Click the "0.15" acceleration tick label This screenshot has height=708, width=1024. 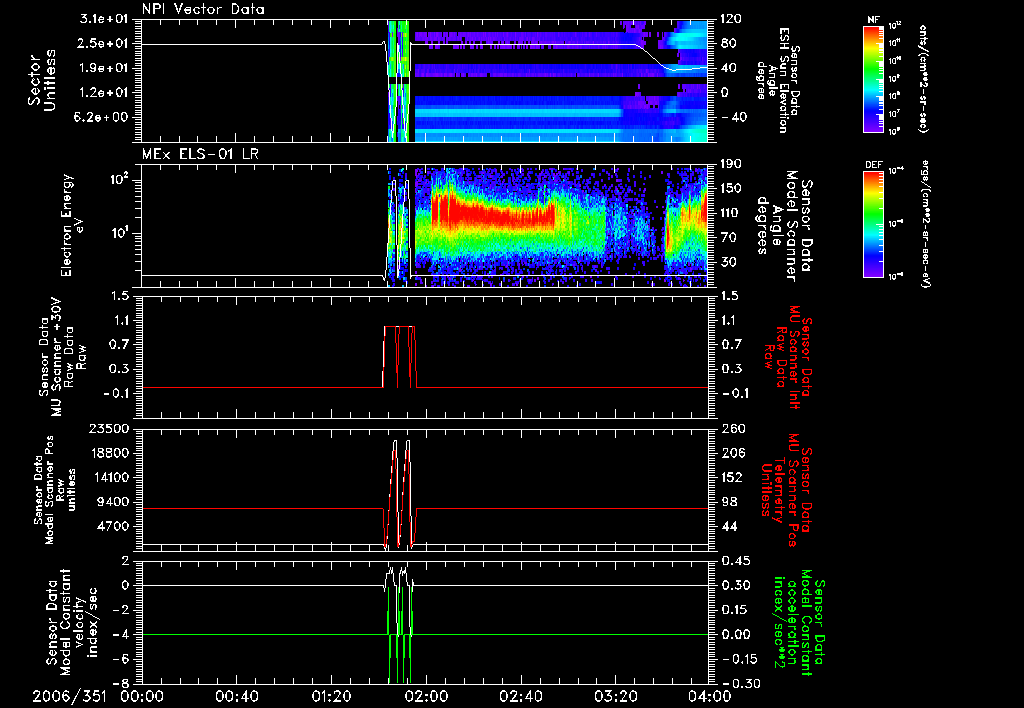pyautogui.click(x=735, y=610)
